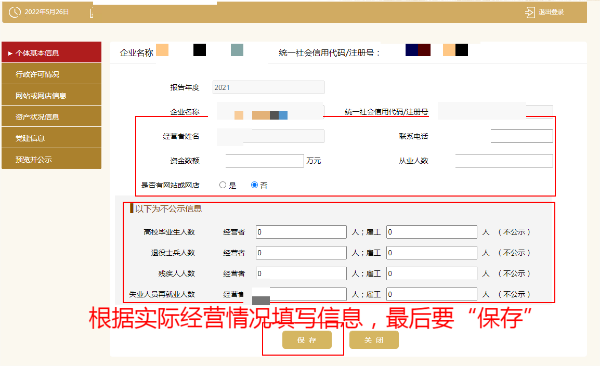Open the 行政许可情况 menu item
Viewport: 600px width, 366px height.
point(51,74)
